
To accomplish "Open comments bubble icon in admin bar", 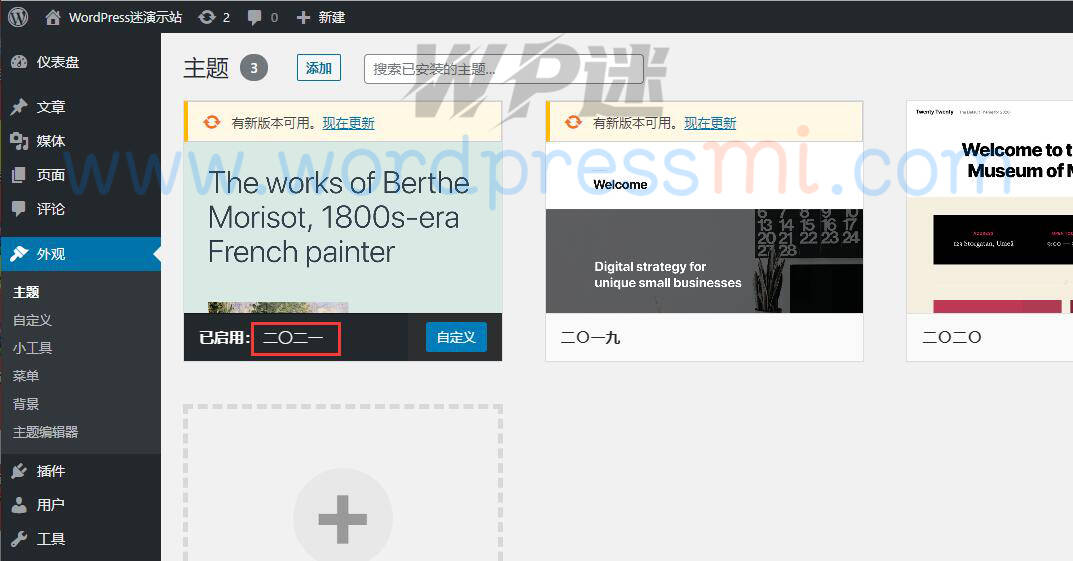I will 255,17.
